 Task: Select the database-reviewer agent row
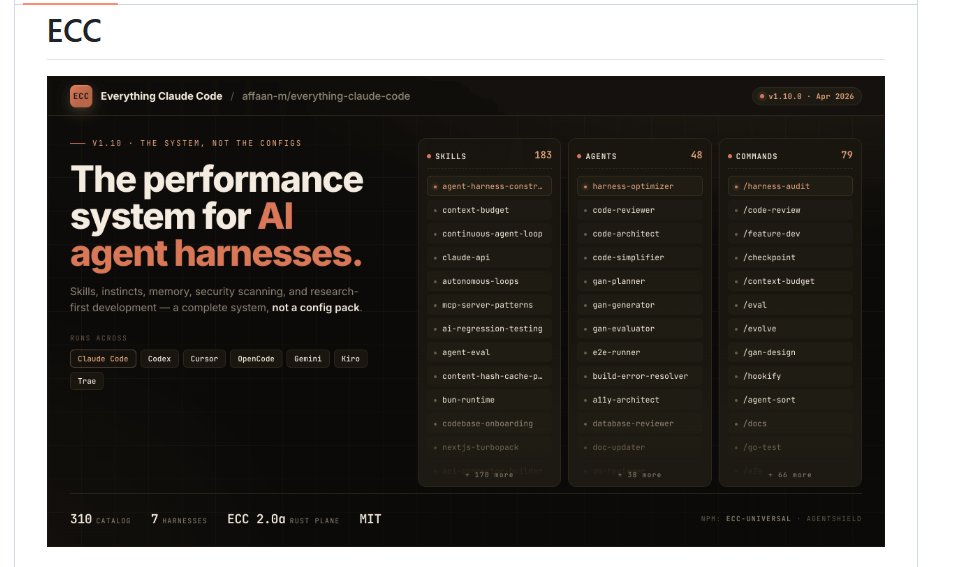(x=640, y=423)
